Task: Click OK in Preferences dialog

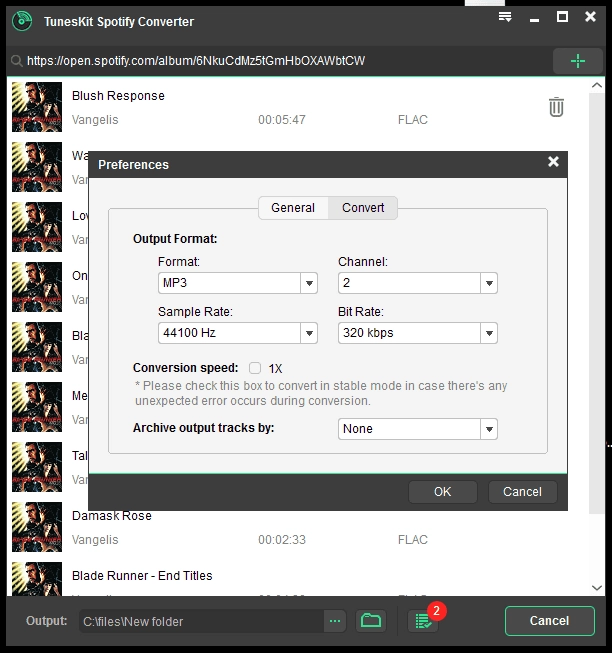Action: pos(443,492)
